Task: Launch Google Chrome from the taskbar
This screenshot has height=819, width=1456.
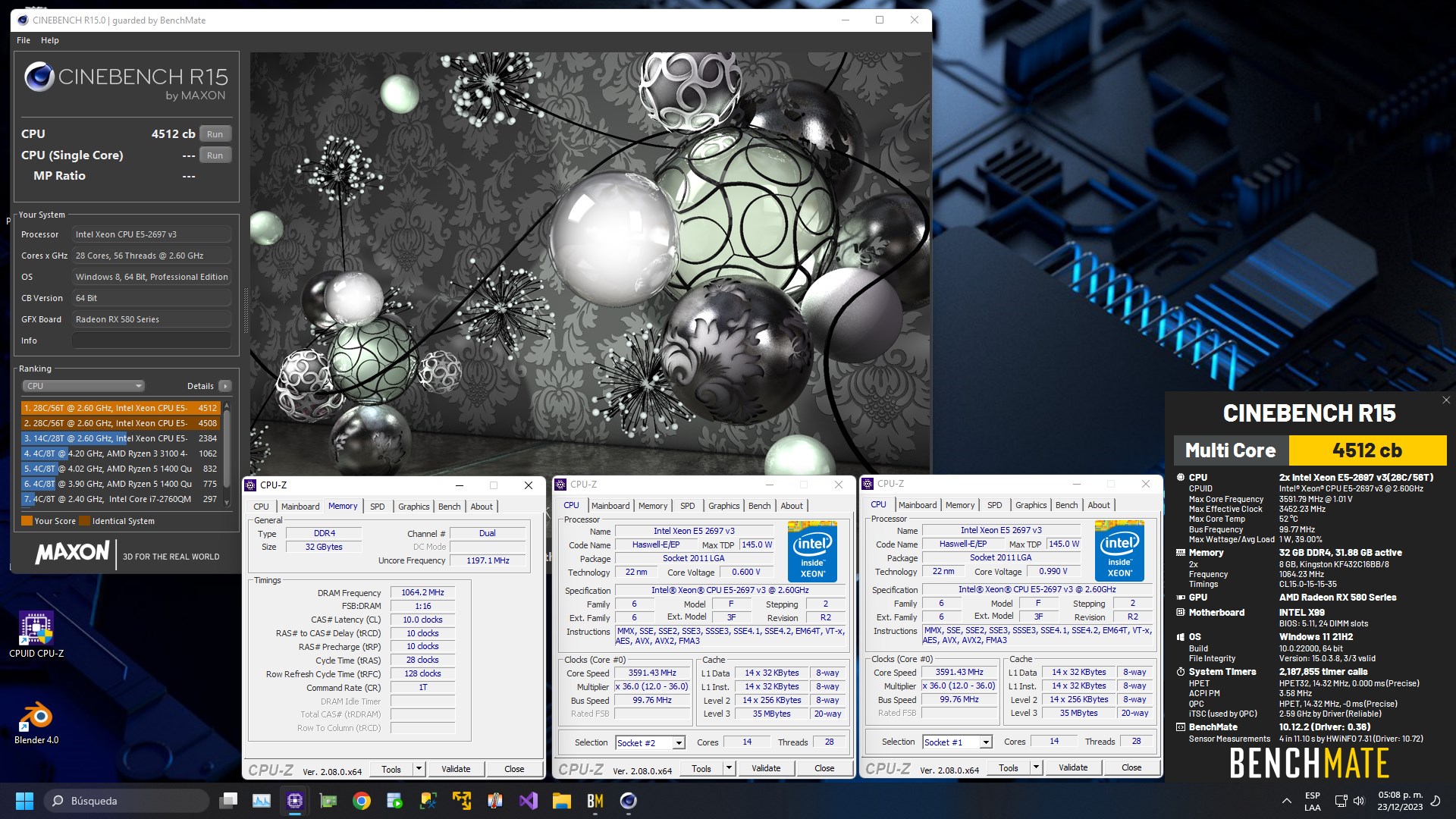Action: [x=362, y=801]
